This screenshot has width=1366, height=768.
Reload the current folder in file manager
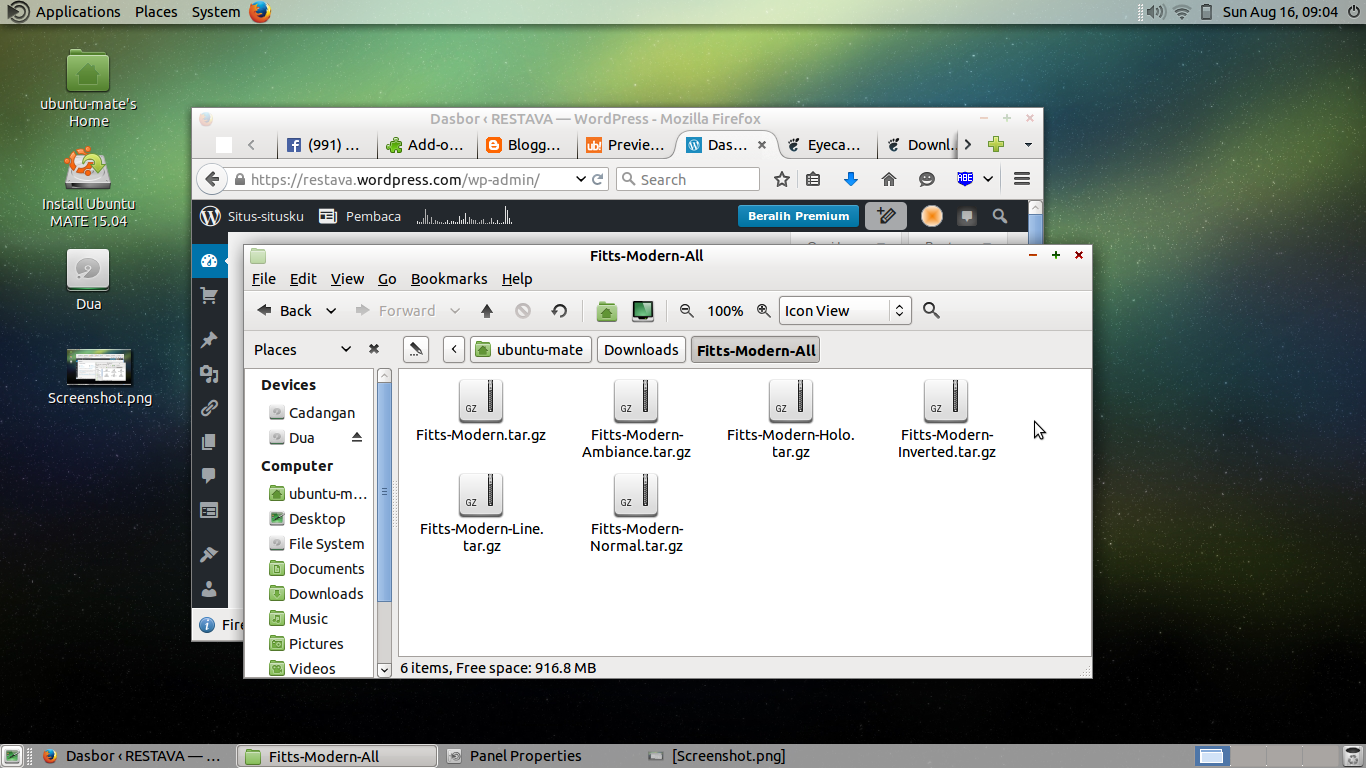point(559,311)
